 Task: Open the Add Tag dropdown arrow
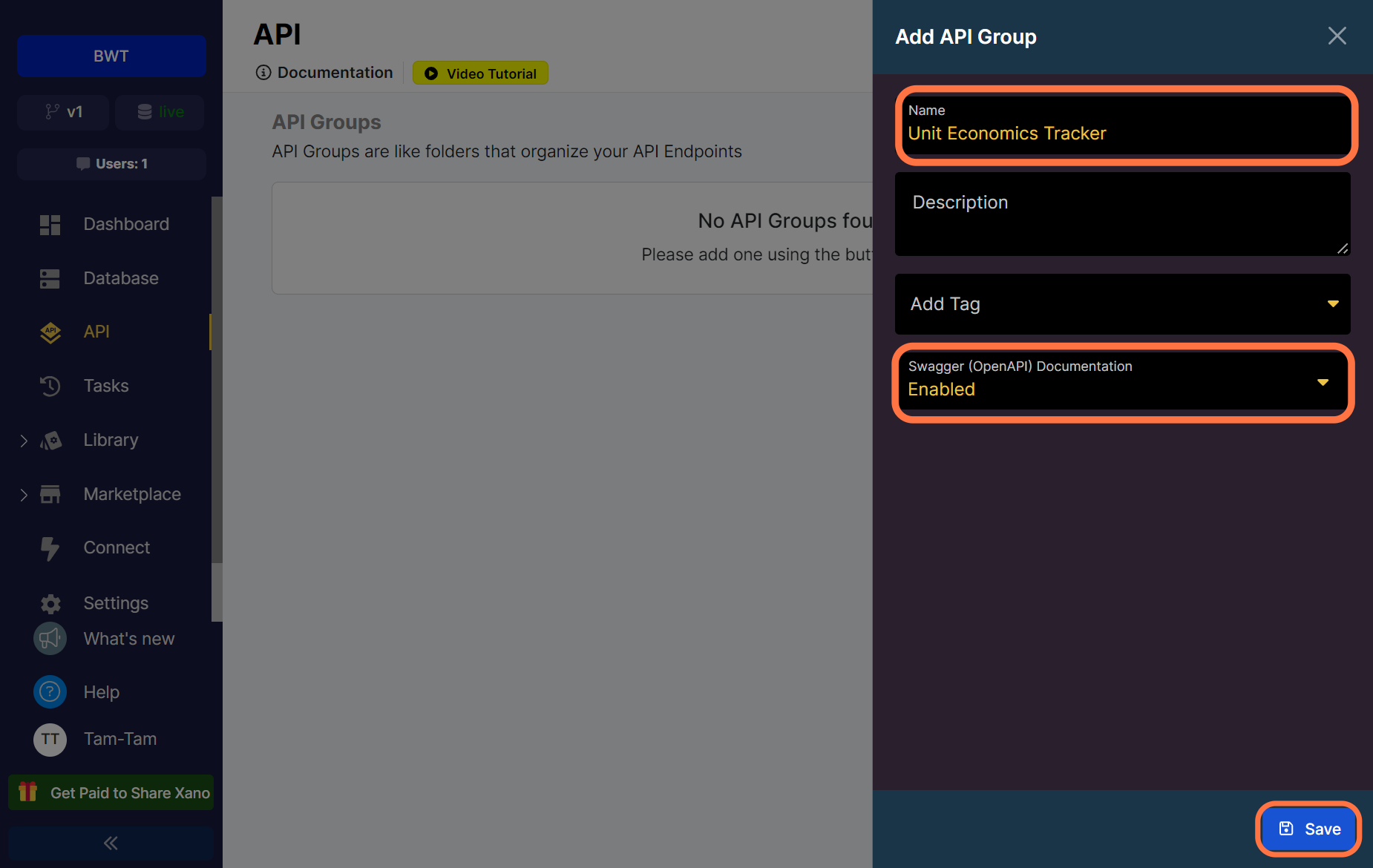point(1333,304)
